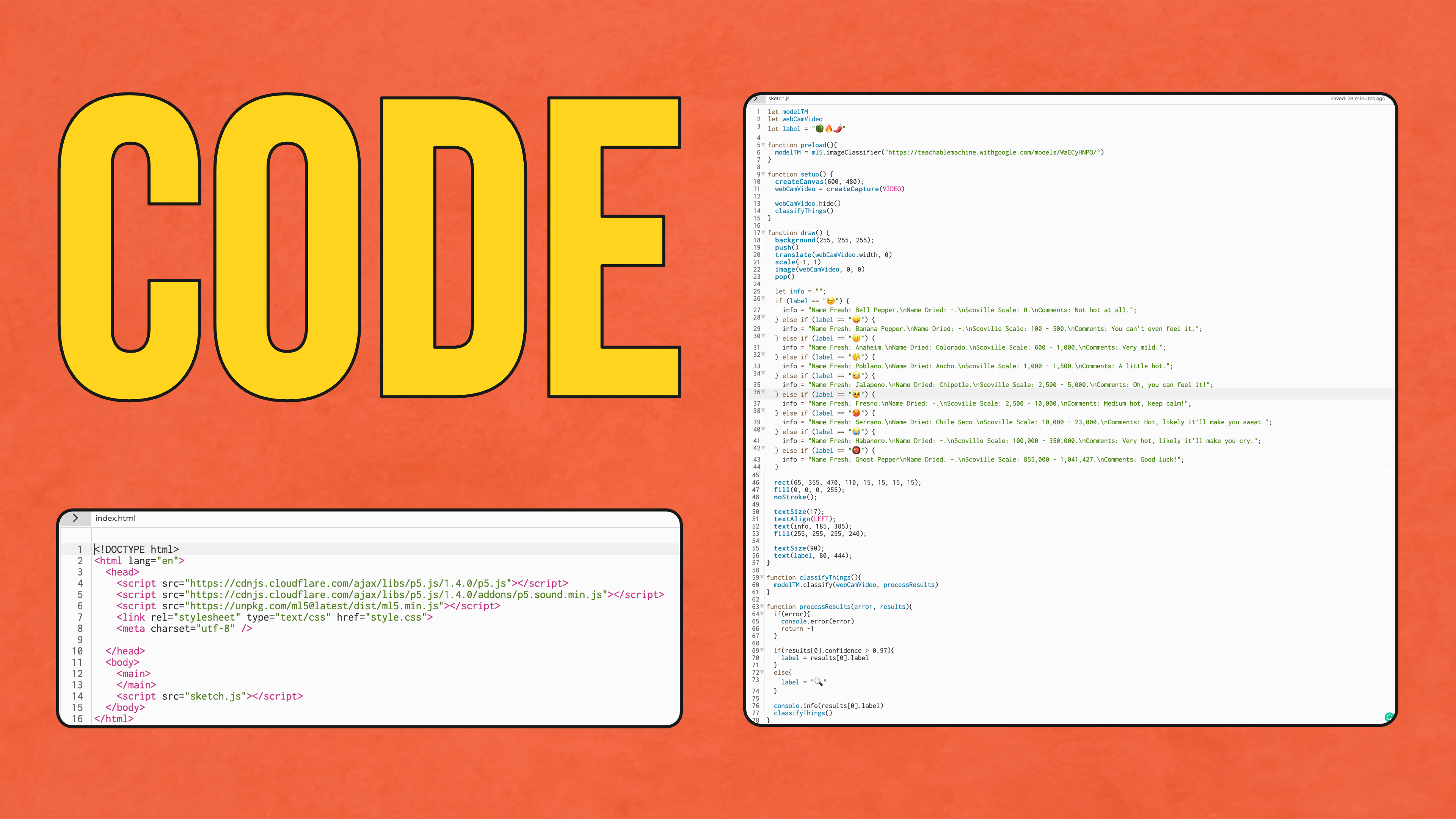Click the Banana Pepper info string
The height and width of the screenshot is (819, 1456).
(1003, 328)
